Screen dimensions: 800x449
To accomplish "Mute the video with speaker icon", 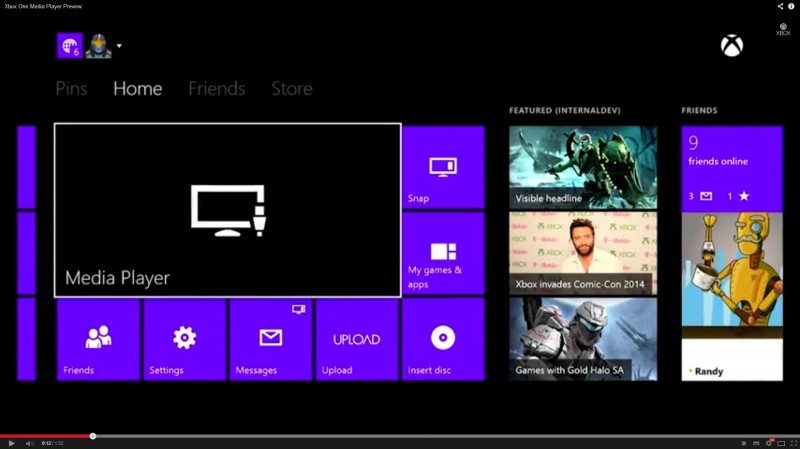I will pos(29,443).
